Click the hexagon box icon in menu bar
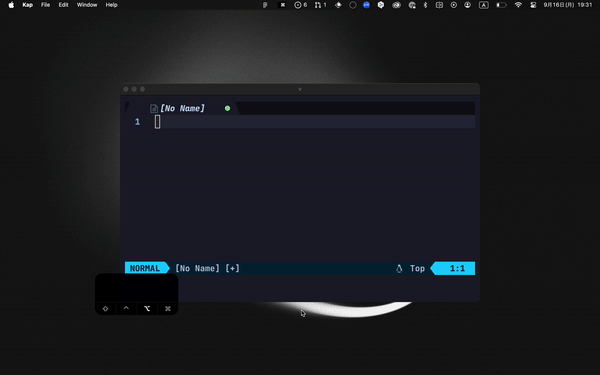This screenshot has width=600, height=375. [x=381, y=5]
